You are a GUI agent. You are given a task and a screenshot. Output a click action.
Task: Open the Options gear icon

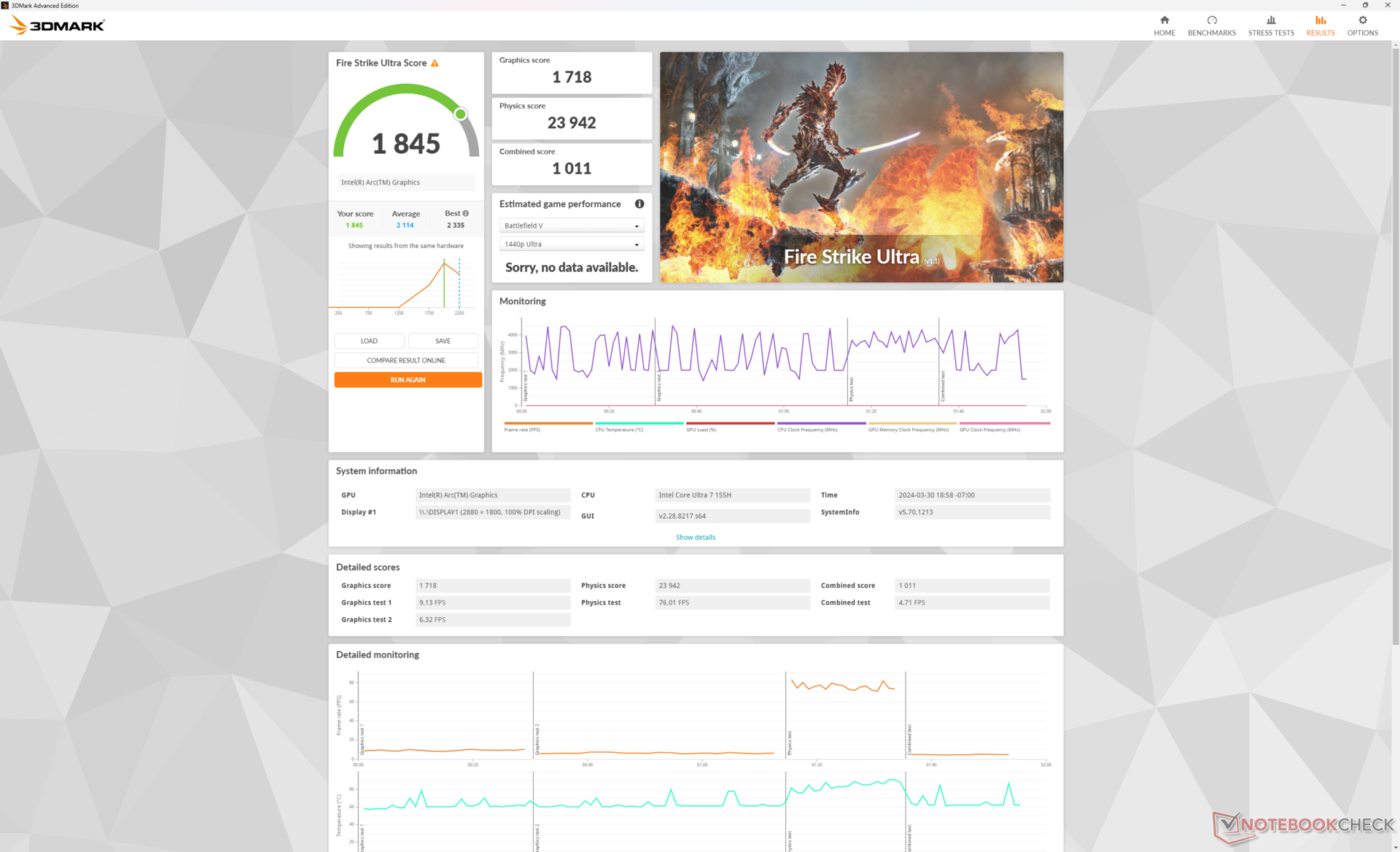[1362, 20]
